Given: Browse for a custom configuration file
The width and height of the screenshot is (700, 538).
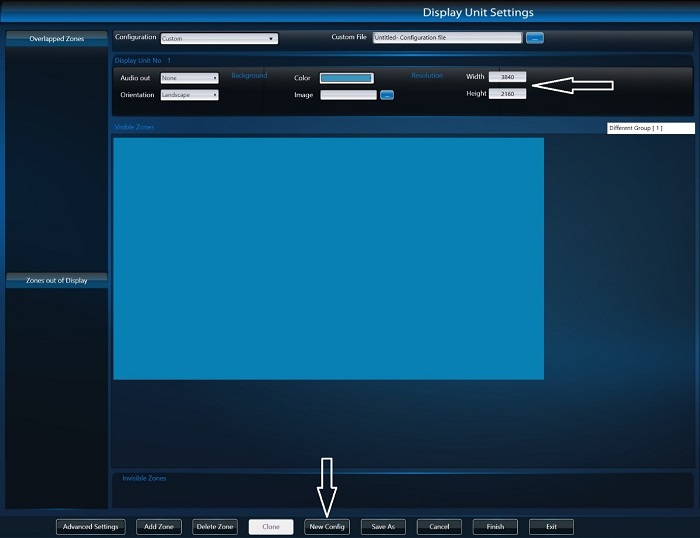Looking at the screenshot, I should coord(535,38).
